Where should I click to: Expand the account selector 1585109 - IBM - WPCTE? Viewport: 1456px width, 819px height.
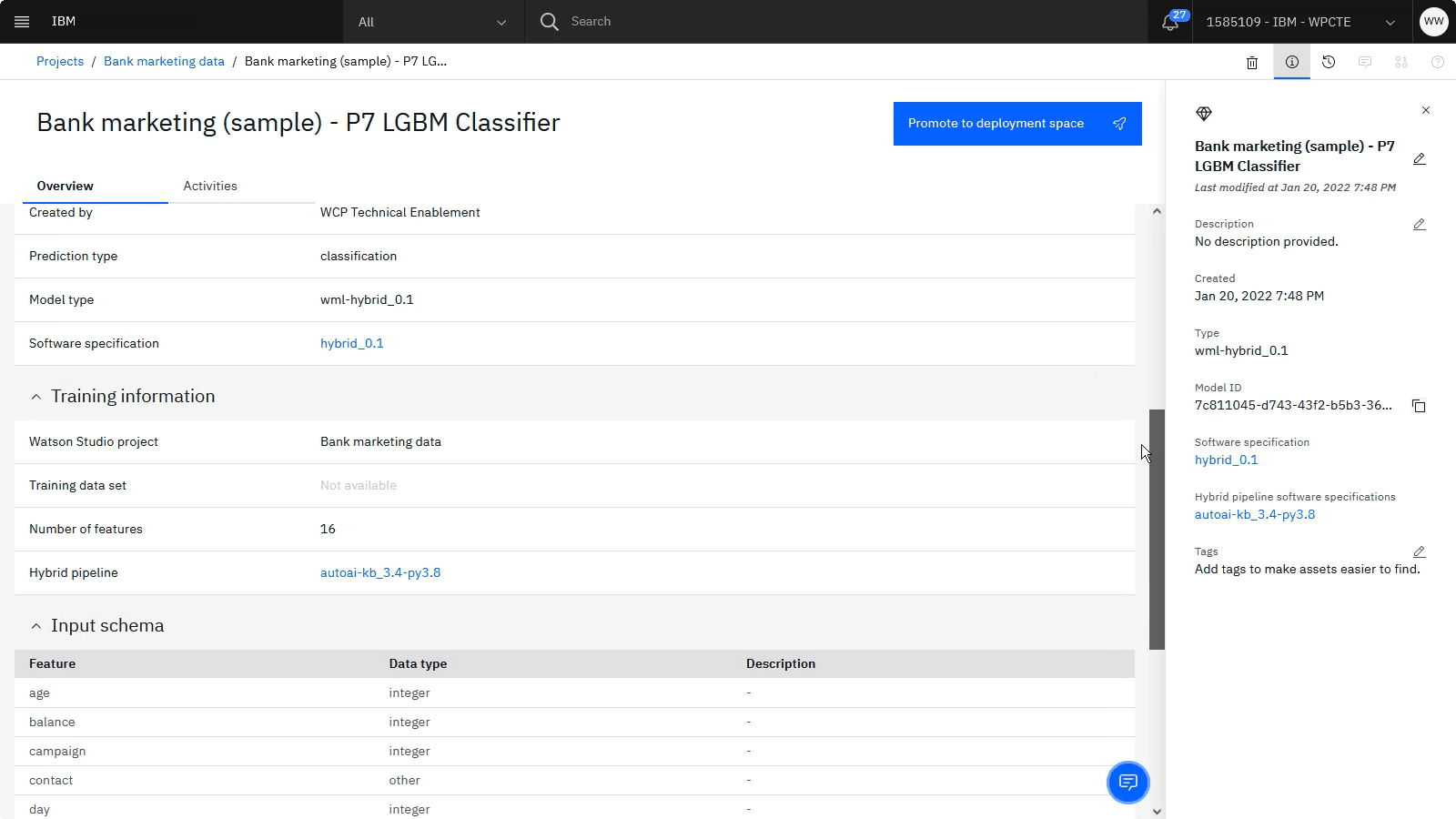[x=1300, y=22]
